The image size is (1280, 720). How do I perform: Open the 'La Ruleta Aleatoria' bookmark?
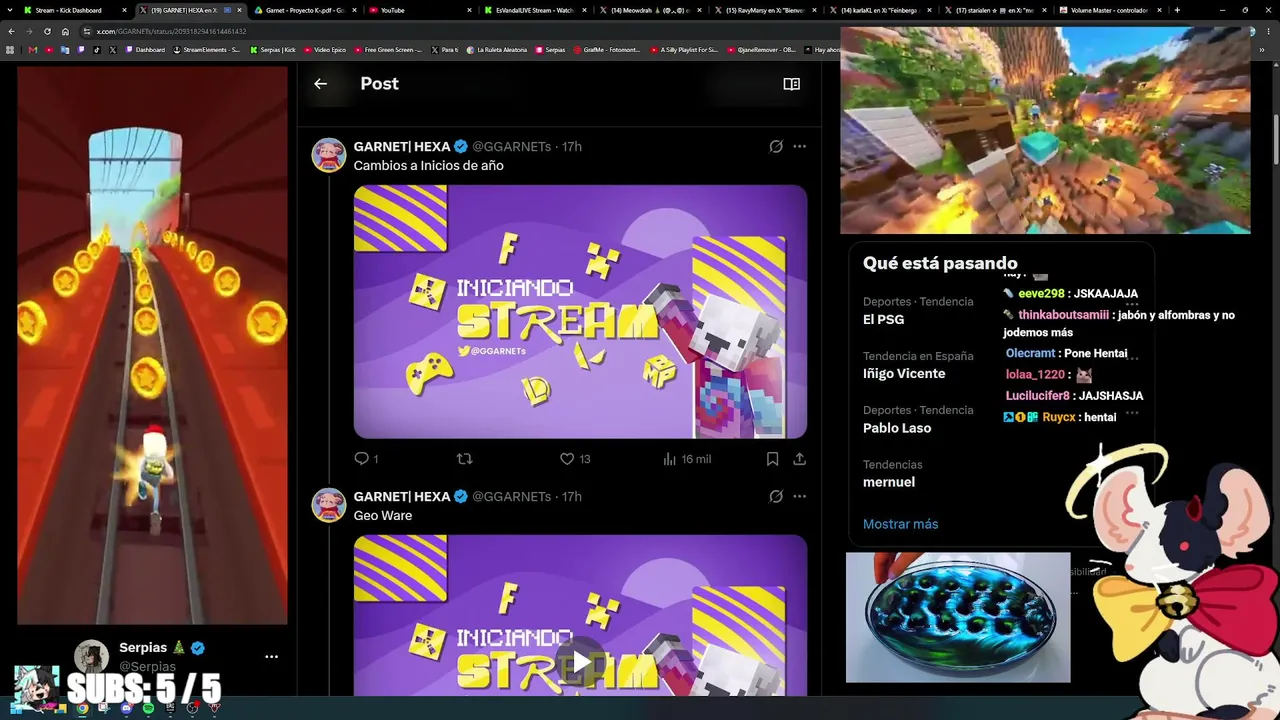click(x=499, y=49)
